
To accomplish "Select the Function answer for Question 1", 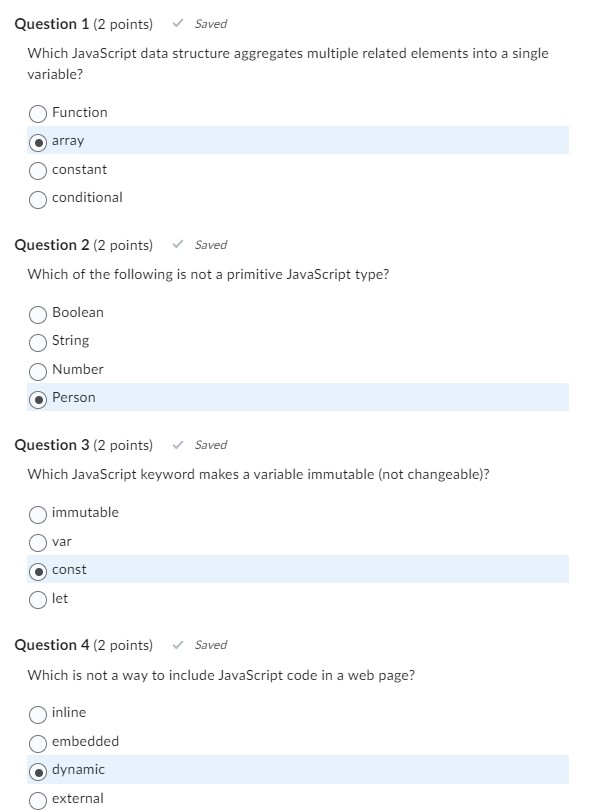I will 37,113.
